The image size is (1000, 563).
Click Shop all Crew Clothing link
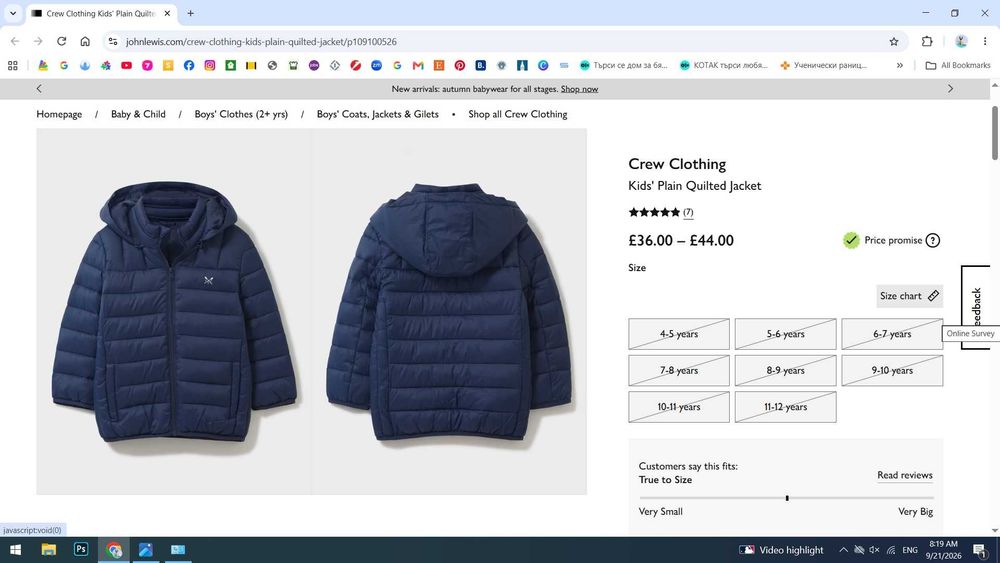coord(518,114)
